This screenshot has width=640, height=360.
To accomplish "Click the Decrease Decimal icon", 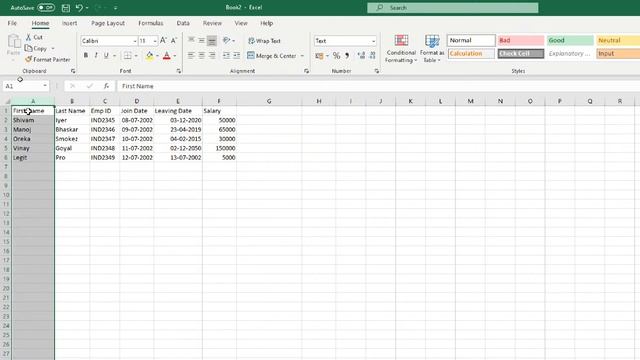I will [x=372, y=56].
